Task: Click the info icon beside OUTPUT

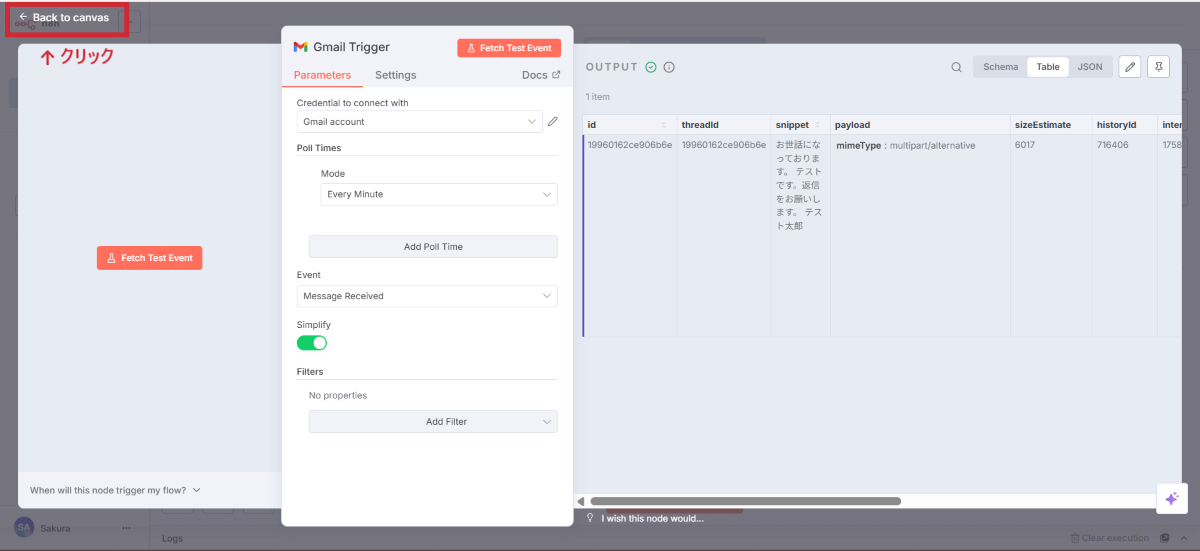Action: pyautogui.click(x=669, y=67)
